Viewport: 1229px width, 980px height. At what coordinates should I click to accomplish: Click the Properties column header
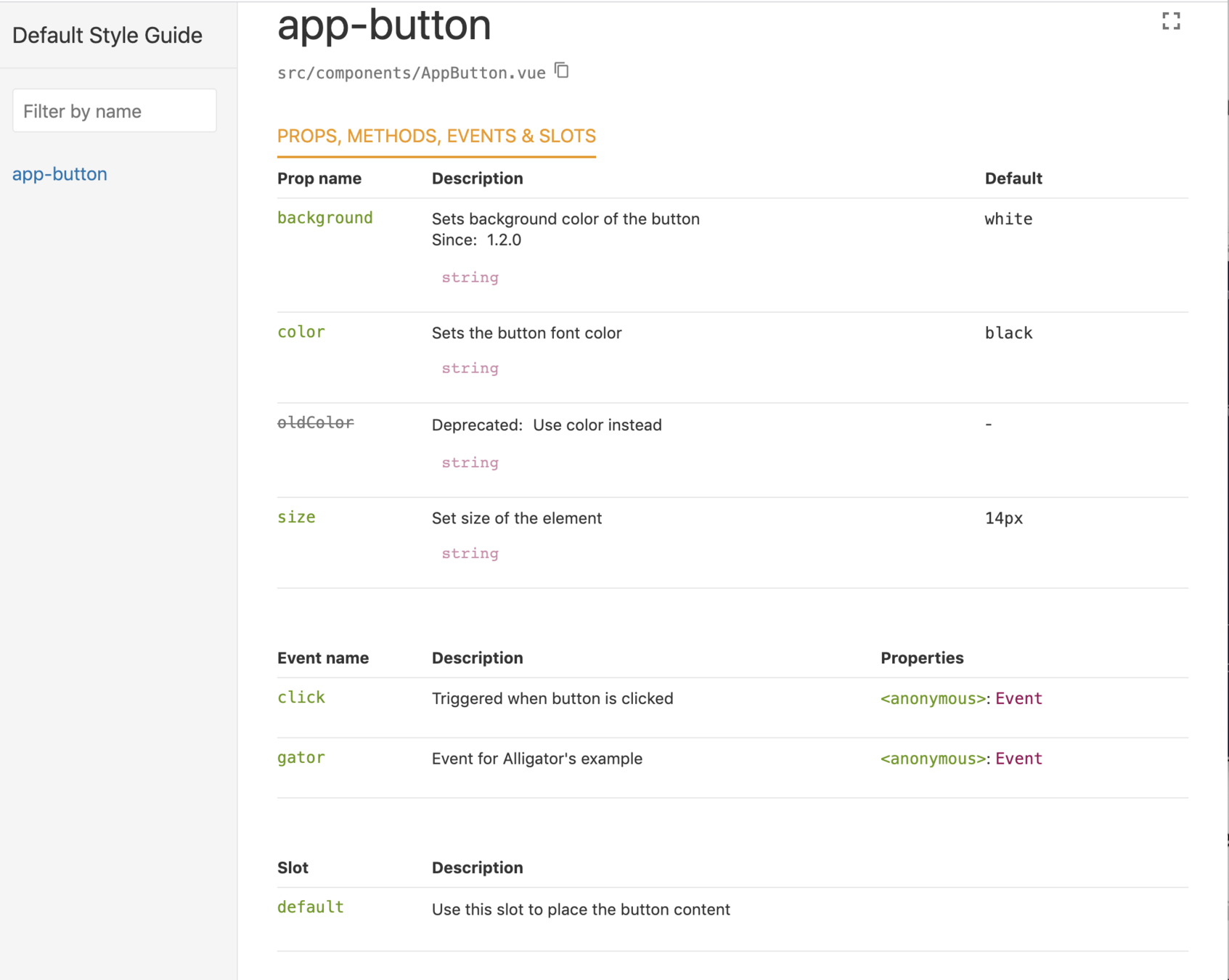pyautogui.click(x=921, y=658)
